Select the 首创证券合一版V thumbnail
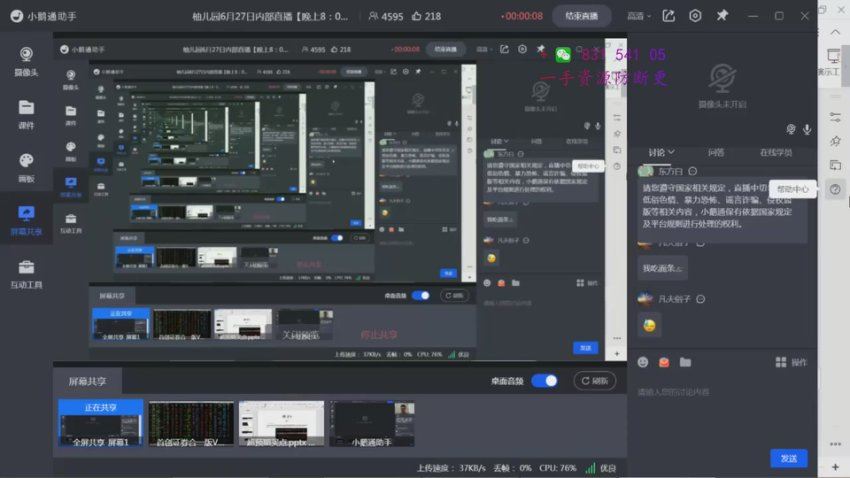The height and width of the screenshot is (478, 850). point(191,423)
